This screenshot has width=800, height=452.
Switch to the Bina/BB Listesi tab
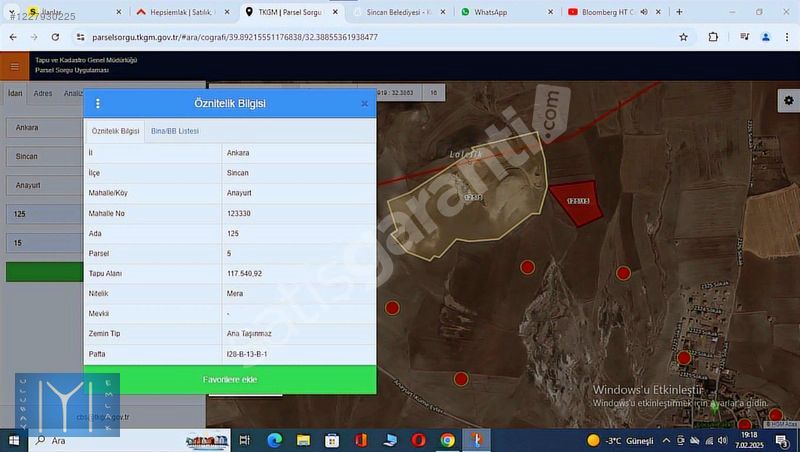[175, 131]
